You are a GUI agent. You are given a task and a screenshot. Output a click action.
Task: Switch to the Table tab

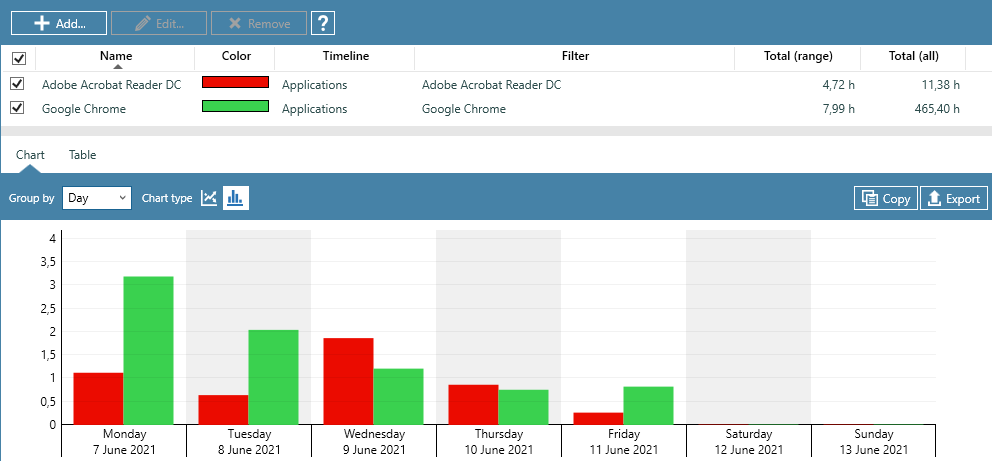point(82,155)
